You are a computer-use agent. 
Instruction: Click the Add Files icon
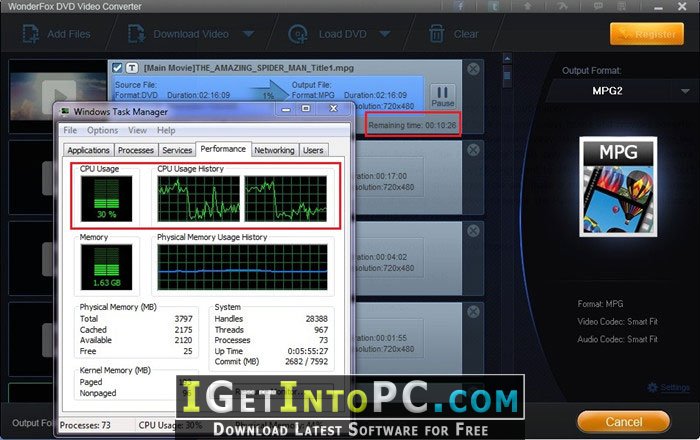[x=30, y=34]
